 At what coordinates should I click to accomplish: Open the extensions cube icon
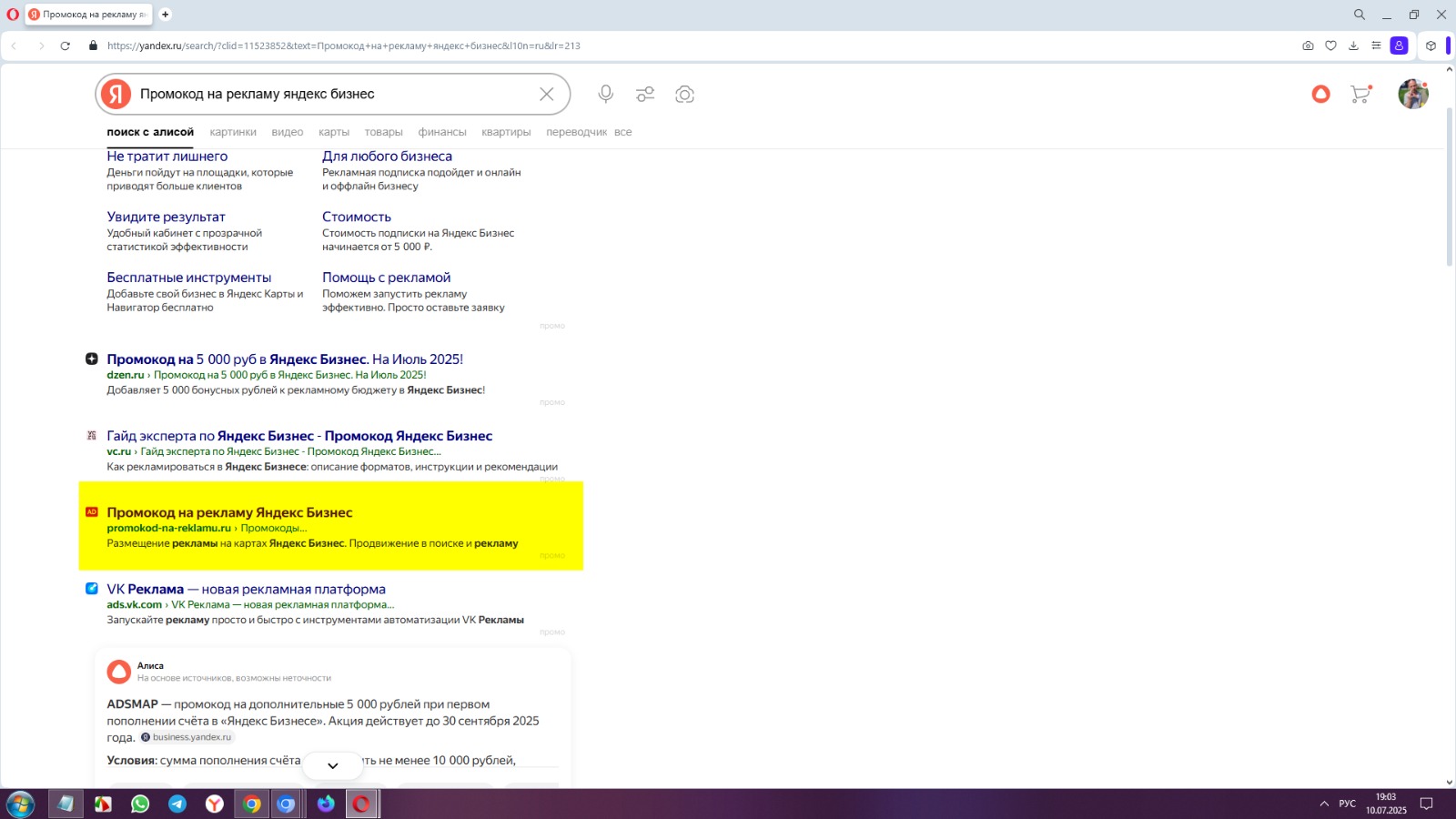coord(1431,45)
